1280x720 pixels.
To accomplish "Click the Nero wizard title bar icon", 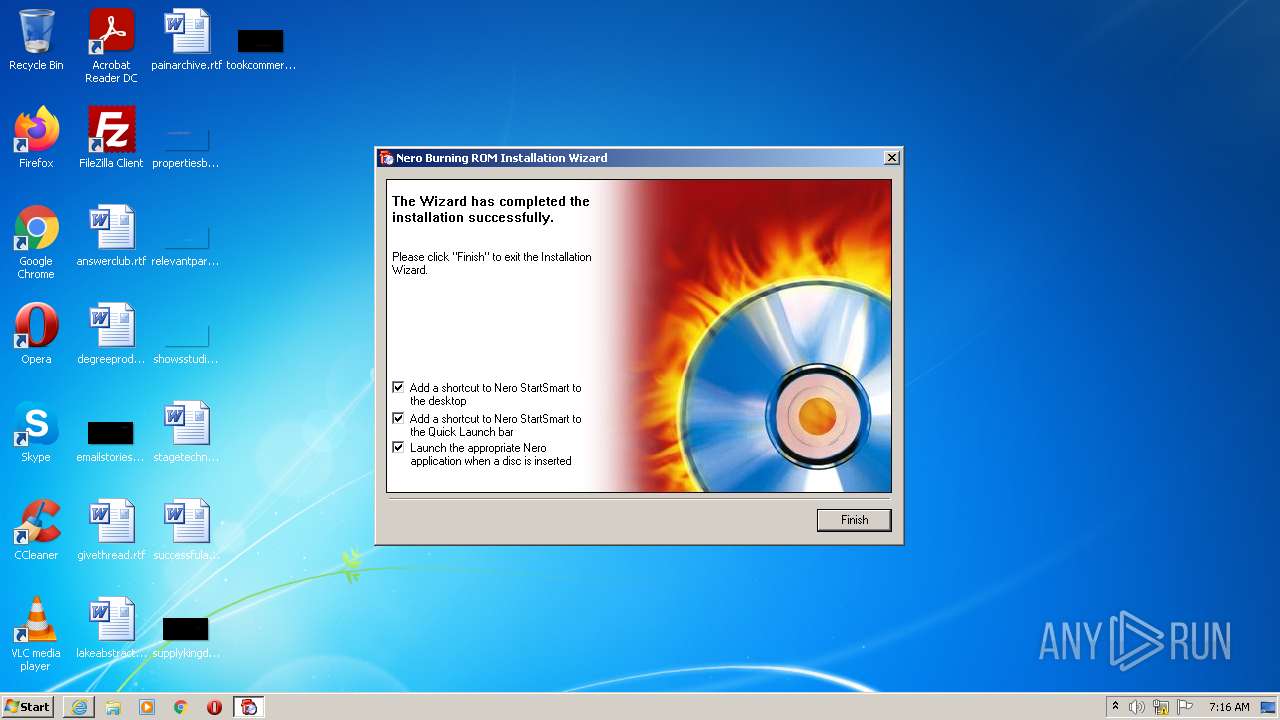I will (x=386, y=158).
